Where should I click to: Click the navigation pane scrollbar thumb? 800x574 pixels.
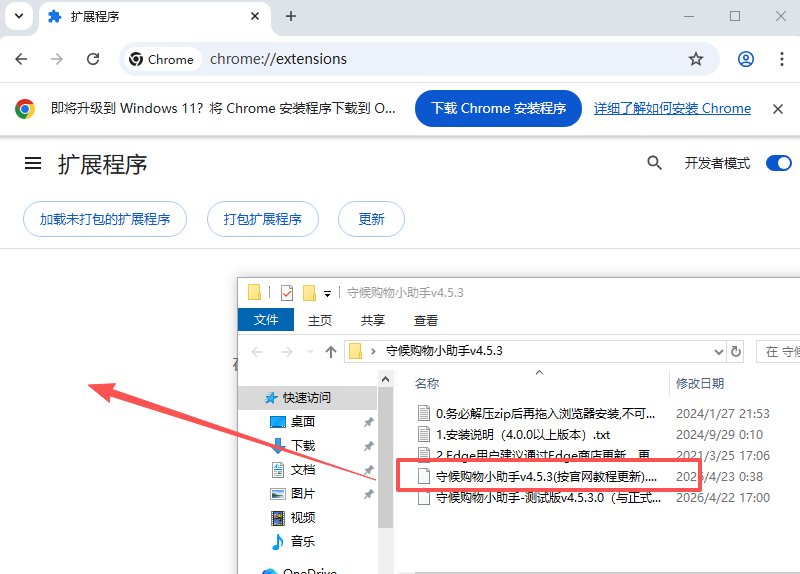386,457
